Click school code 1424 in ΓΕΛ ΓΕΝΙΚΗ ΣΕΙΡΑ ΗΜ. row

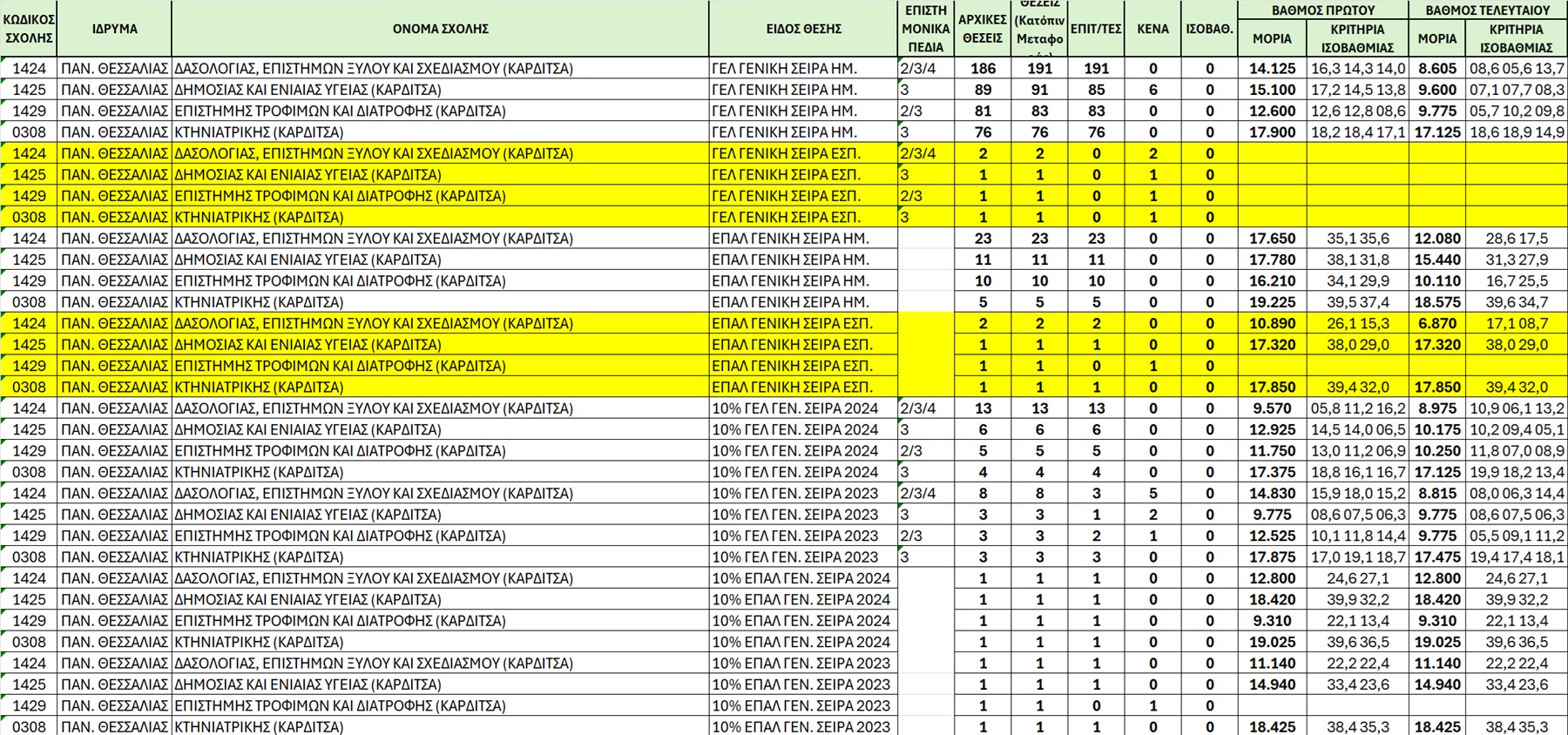click(29, 69)
